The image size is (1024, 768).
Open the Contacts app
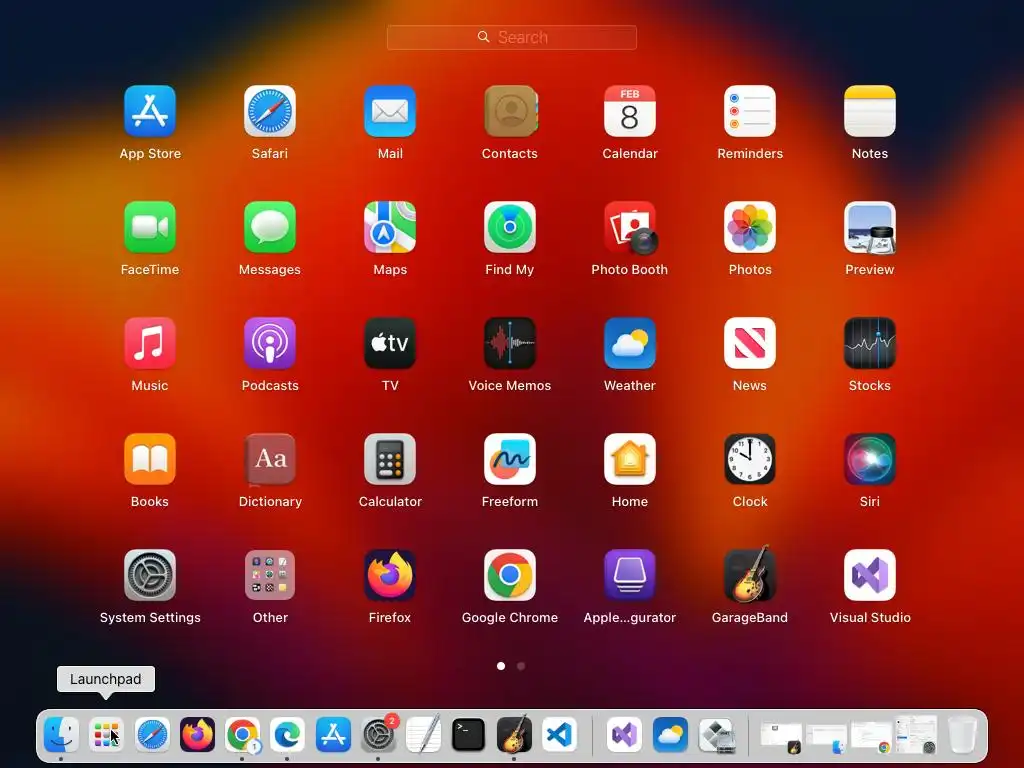click(x=510, y=111)
